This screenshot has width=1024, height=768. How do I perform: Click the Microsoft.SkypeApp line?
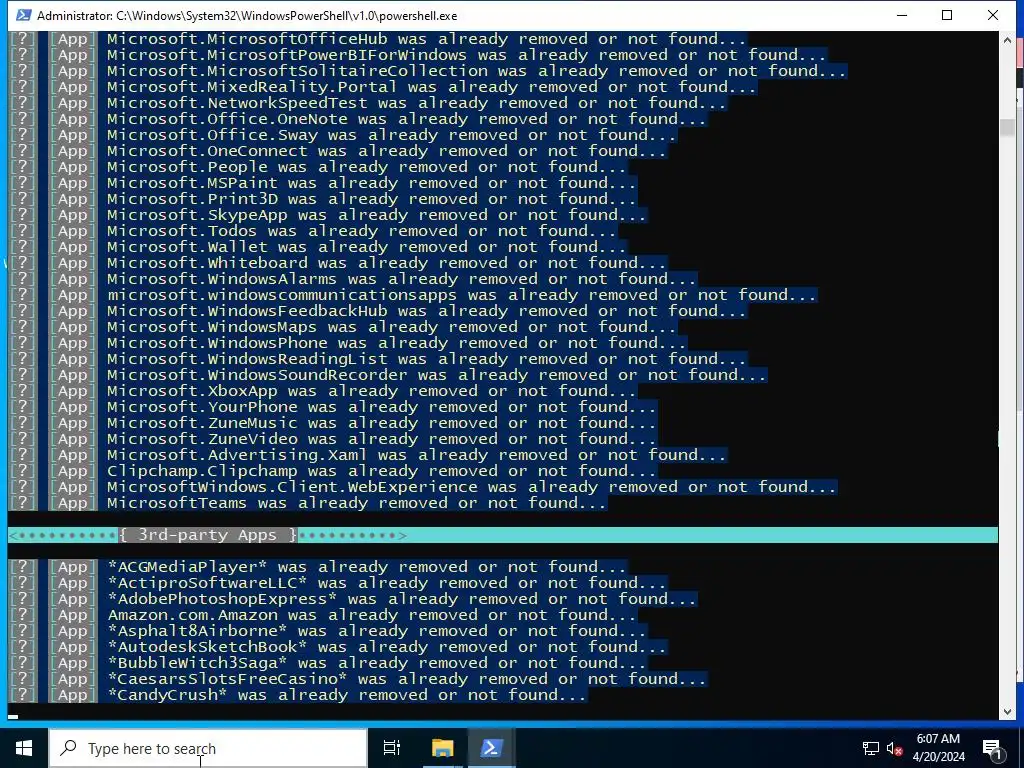point(328,215)
